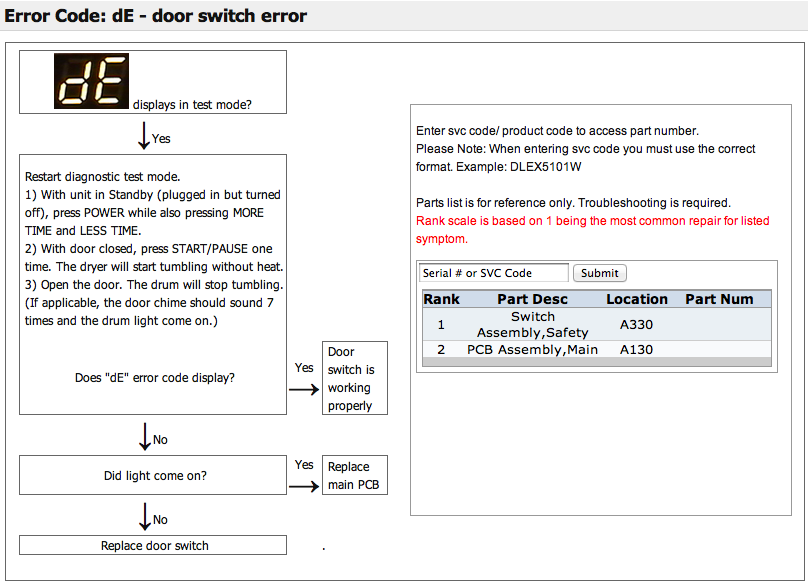
Task: Click the "Replace door switch" box
Action: [x=153, y=545]
